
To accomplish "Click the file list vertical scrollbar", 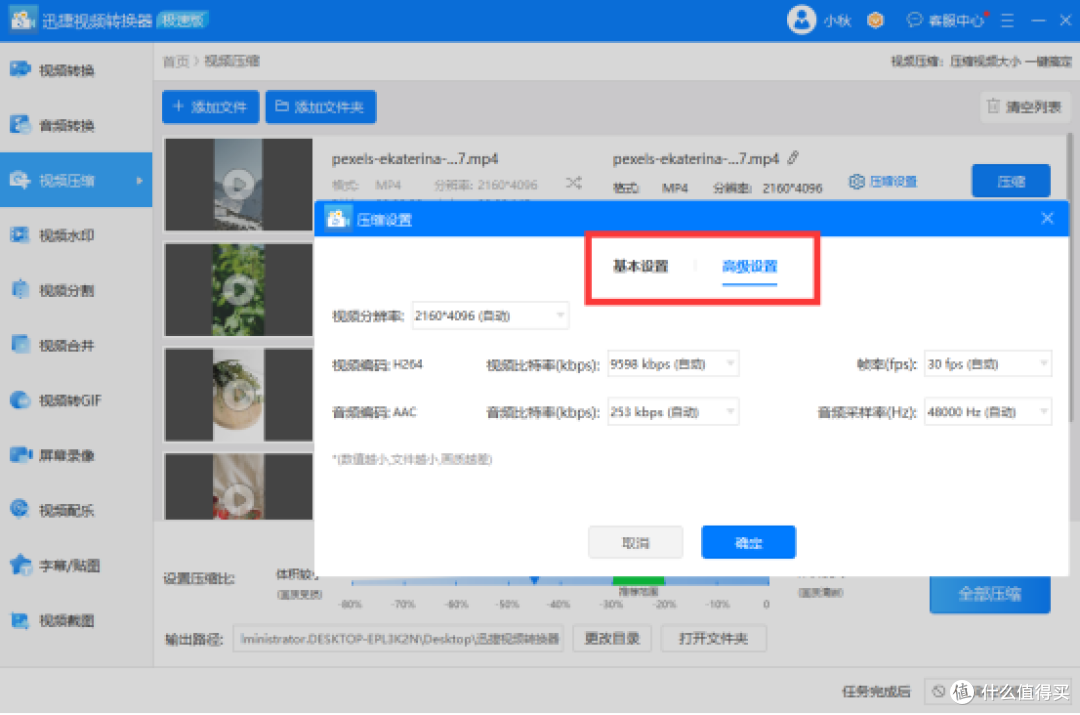I will point(1070,277).
